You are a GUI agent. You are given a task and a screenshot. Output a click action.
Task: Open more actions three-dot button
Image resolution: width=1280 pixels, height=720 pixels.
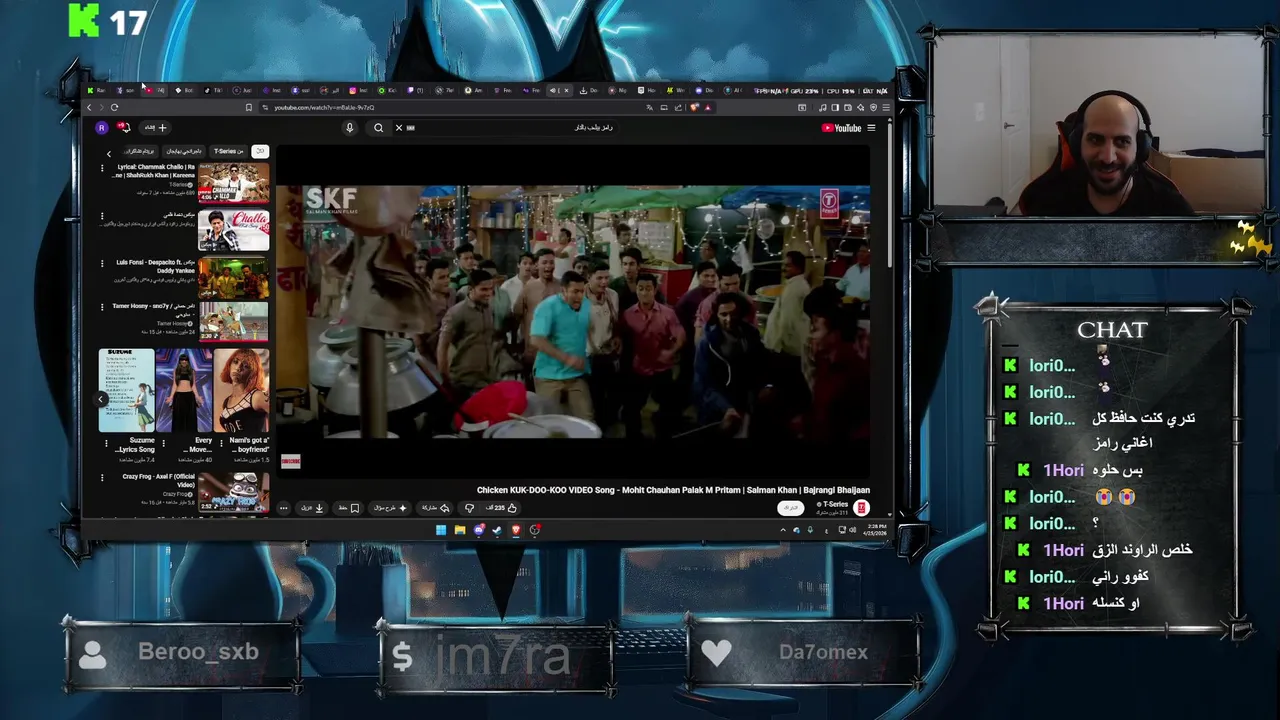click(x=284, y=508)
